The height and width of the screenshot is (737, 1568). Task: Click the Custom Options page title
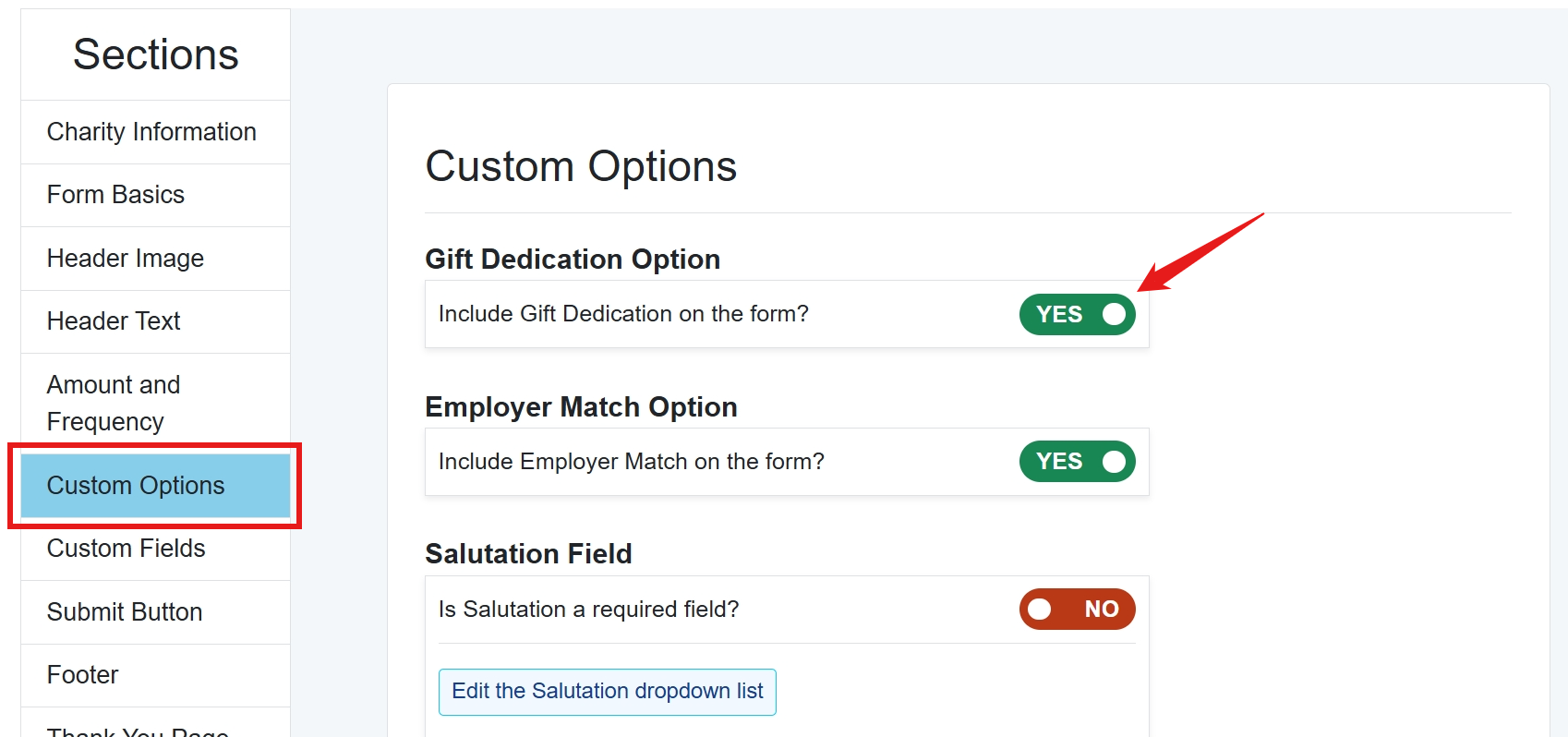click(580, 167)
